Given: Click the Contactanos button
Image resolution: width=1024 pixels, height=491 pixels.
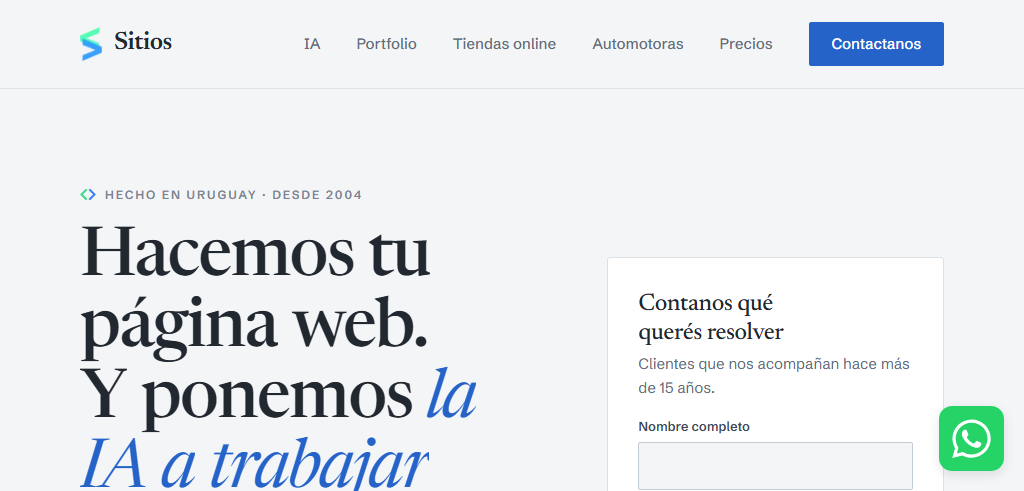Looking at the screenshot, I should point(876,44).
